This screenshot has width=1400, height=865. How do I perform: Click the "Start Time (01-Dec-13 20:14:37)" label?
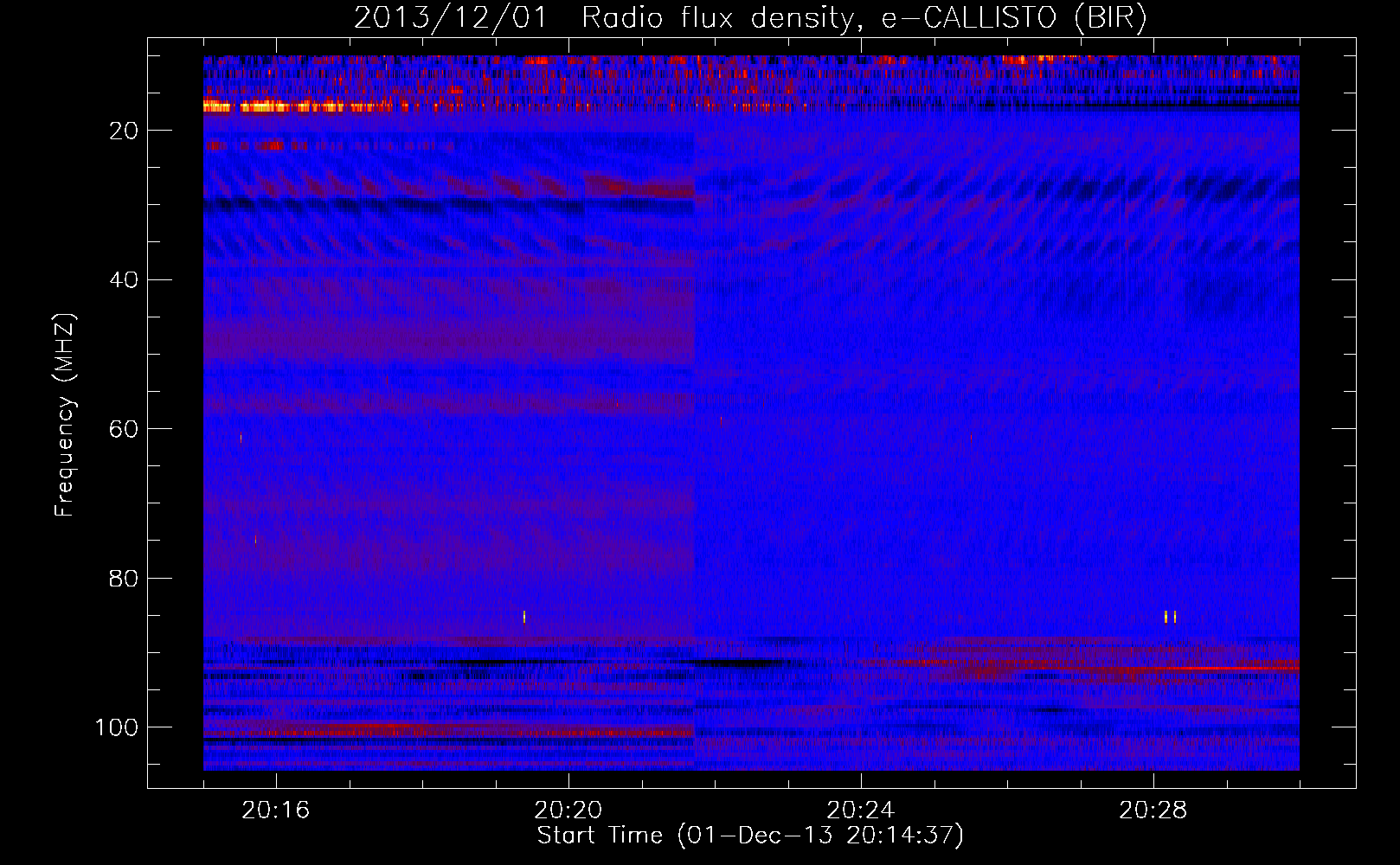tap(750, 836)
